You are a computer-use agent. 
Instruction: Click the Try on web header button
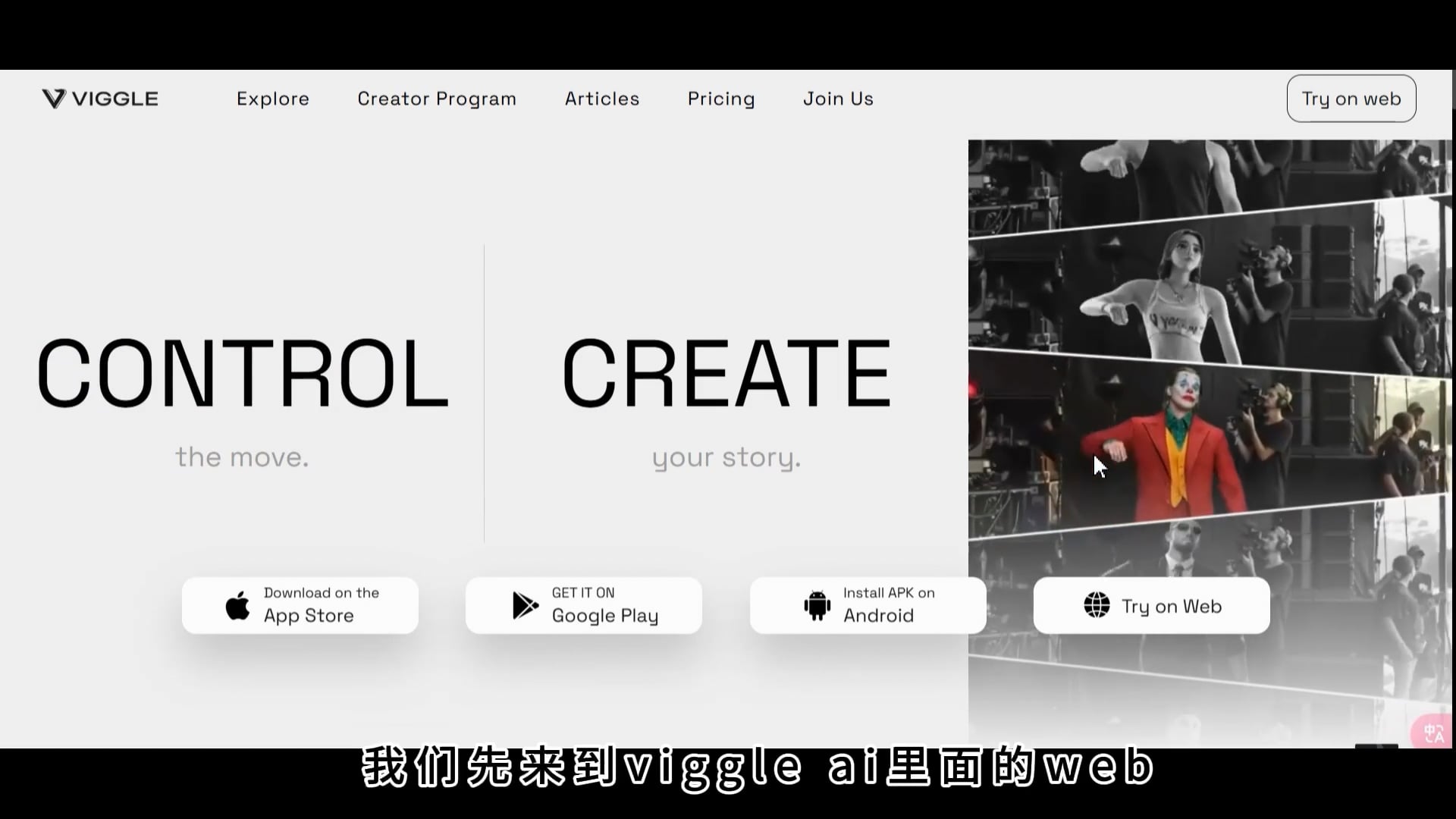pos(1351,99)
